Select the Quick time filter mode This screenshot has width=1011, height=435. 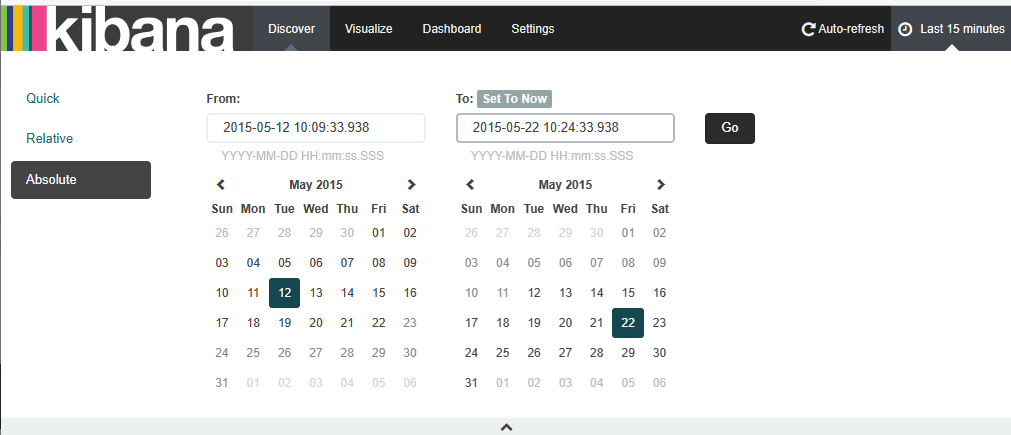click(43, 99)
